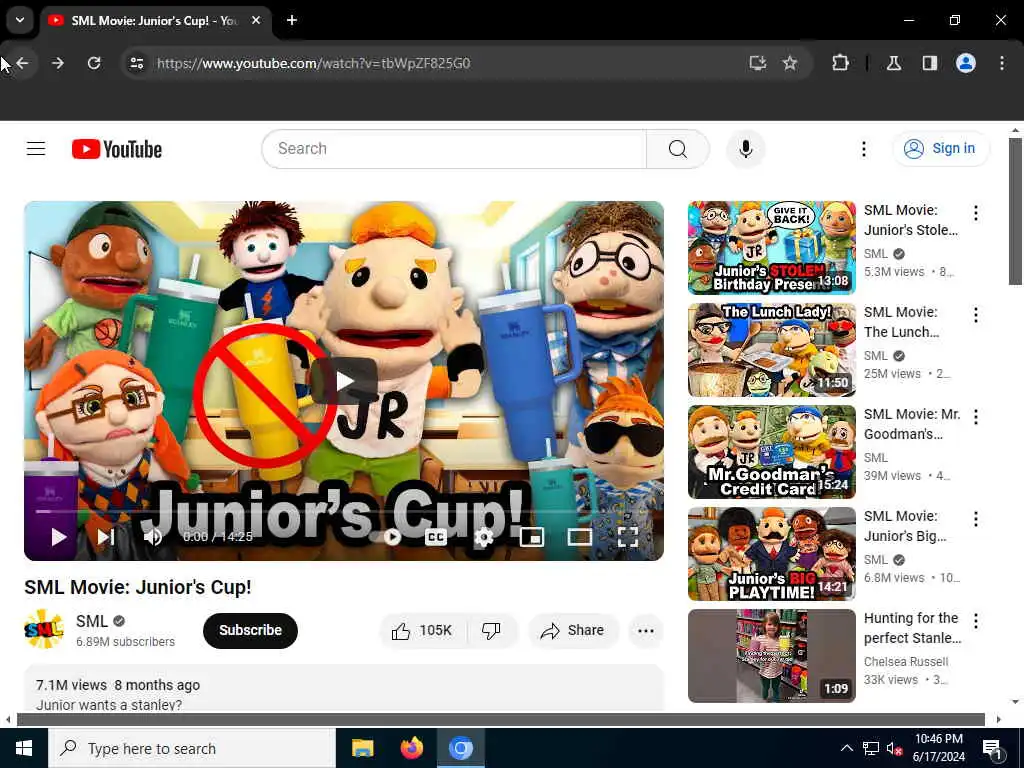The width and height of the screenshot is (1024, 768).
Task: Open YouTube settings three-dot menu near Sign in
Action: point(863,149)
